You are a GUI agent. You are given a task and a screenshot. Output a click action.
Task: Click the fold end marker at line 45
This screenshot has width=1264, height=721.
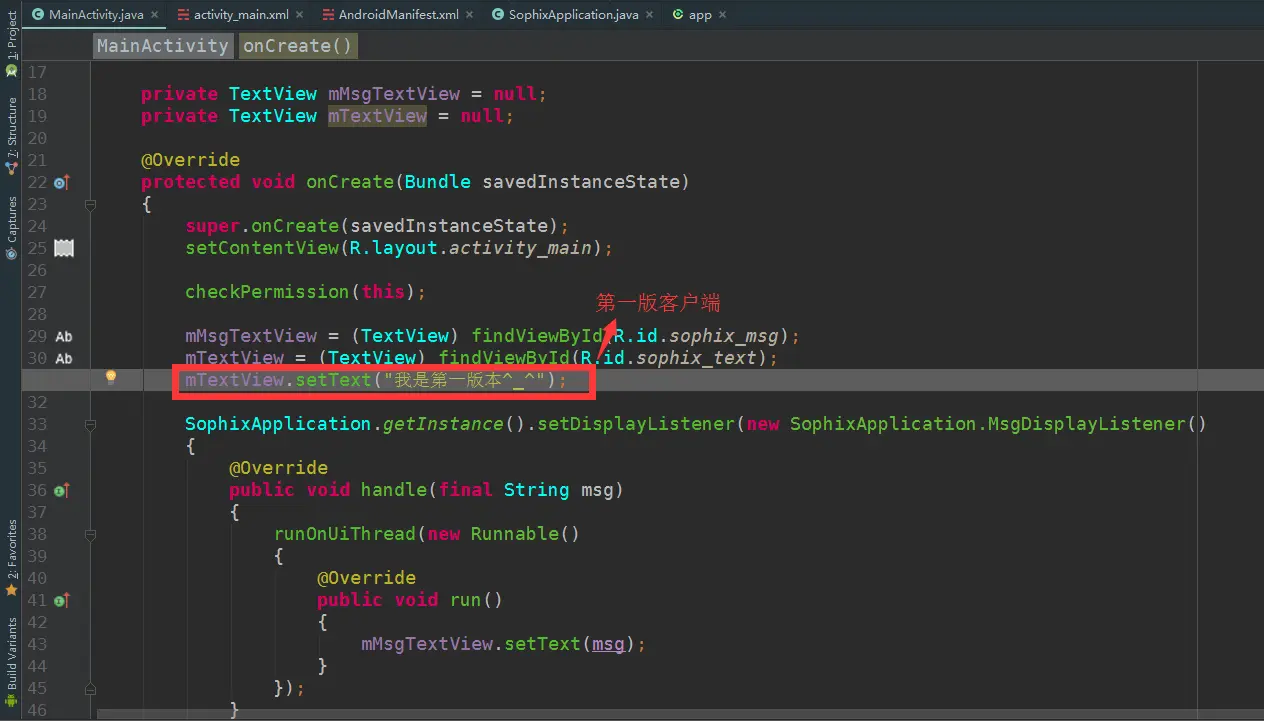90,688
